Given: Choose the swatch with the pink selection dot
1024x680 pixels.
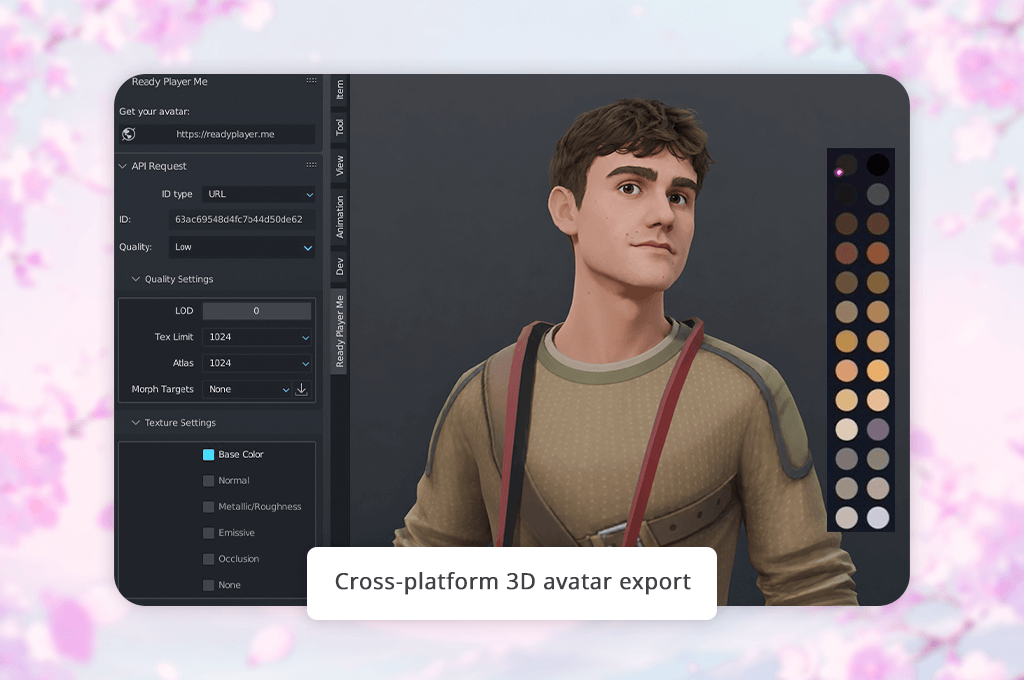Looking at the screenshot, I should pyautogui.click(x=846, y=165).
